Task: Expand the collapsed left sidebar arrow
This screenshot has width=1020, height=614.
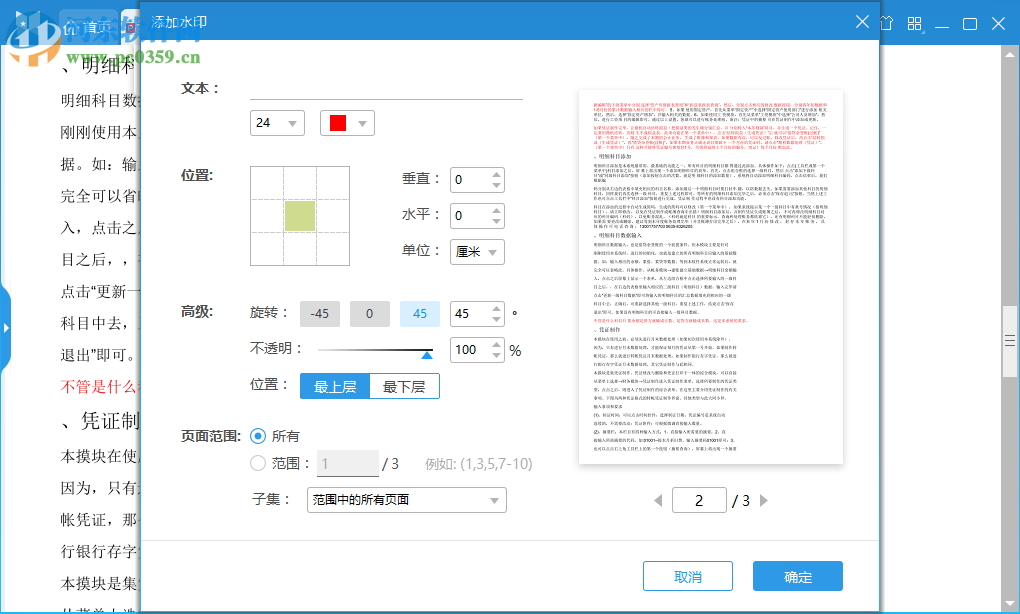Action: tap(7, 330)
